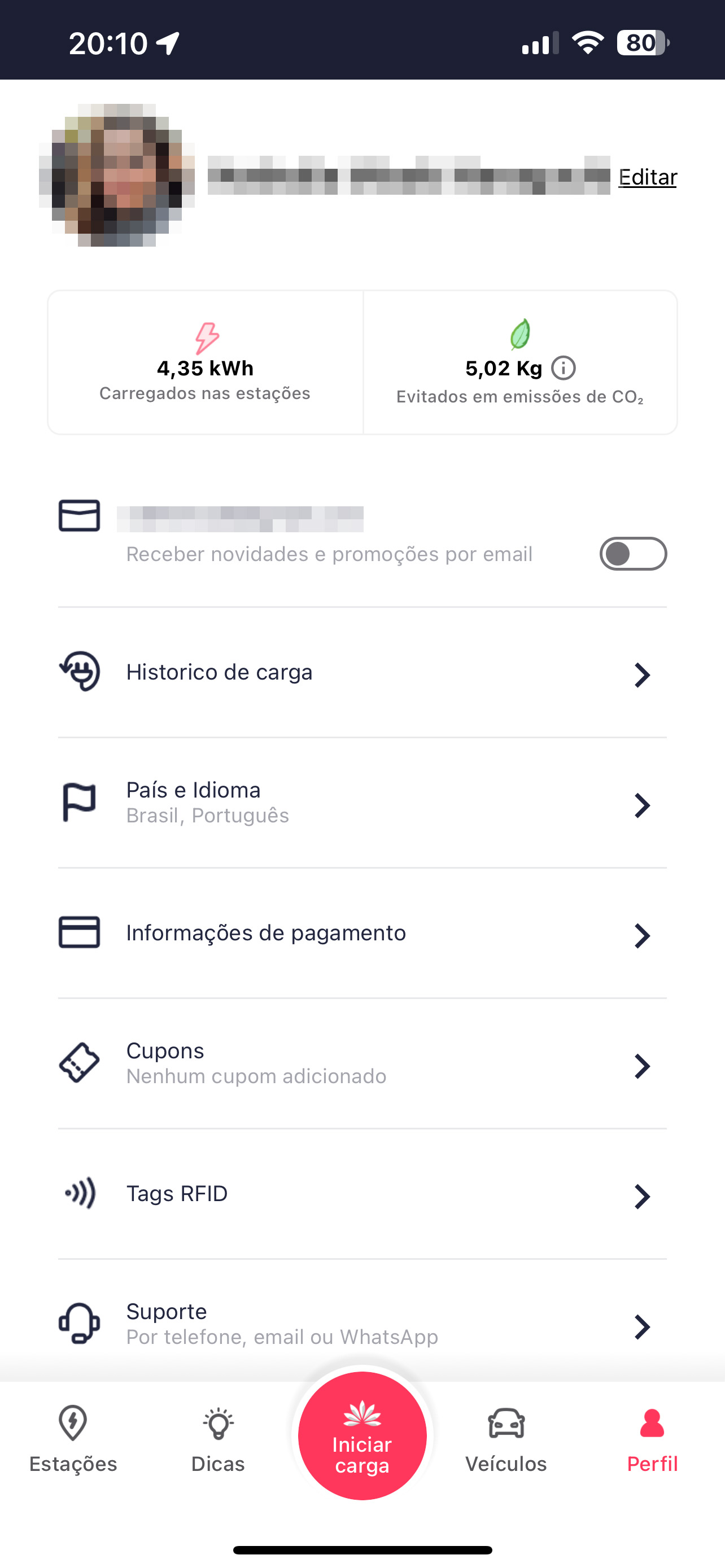Viewport: 725px width, 1568px height.
Task: Select the Perfil tab
Action: click(x=652, y=1439)
